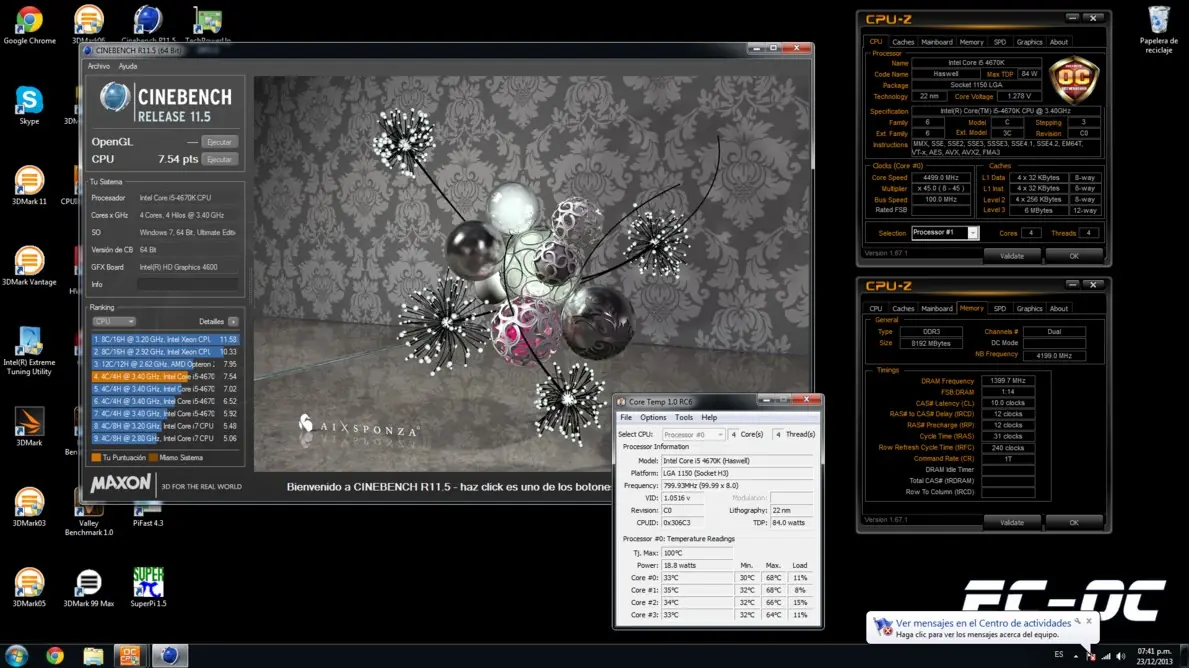Launch Skype from the desktop

(29, 105)
